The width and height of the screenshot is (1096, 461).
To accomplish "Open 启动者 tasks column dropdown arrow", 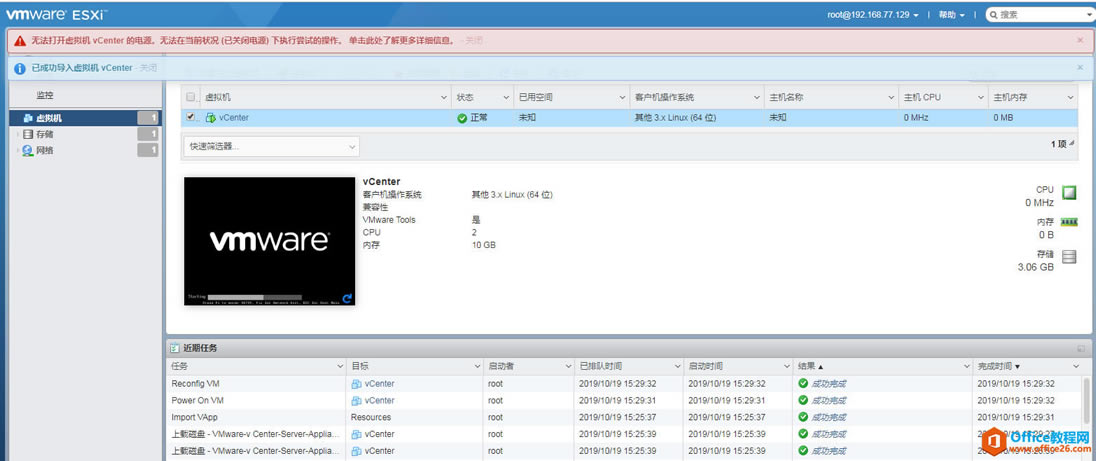I will coord(568,367).
